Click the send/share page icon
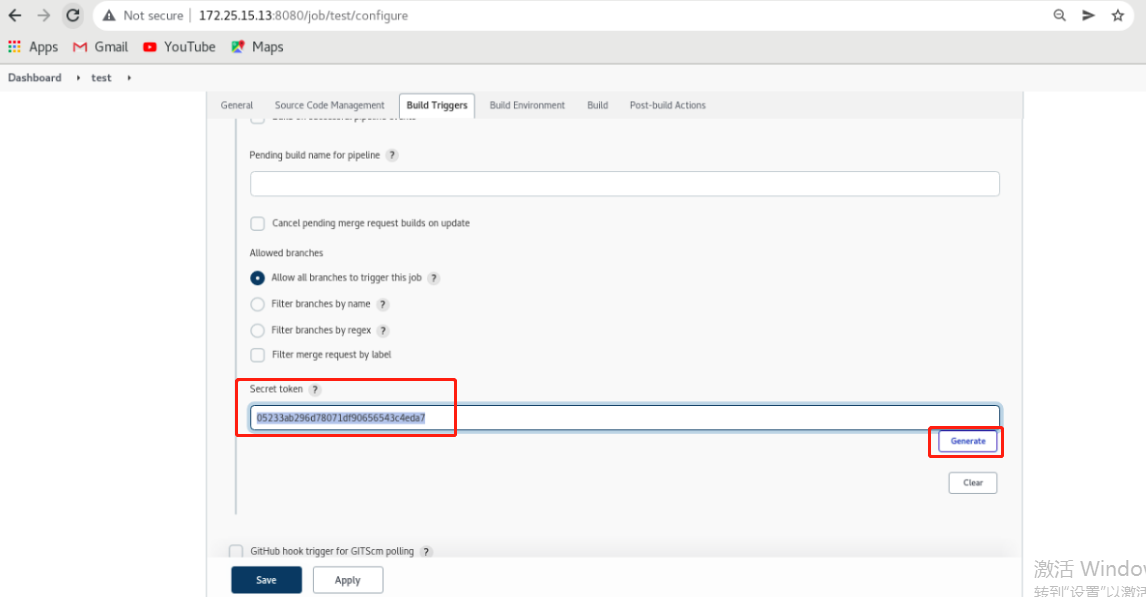 pos(1088,15)
